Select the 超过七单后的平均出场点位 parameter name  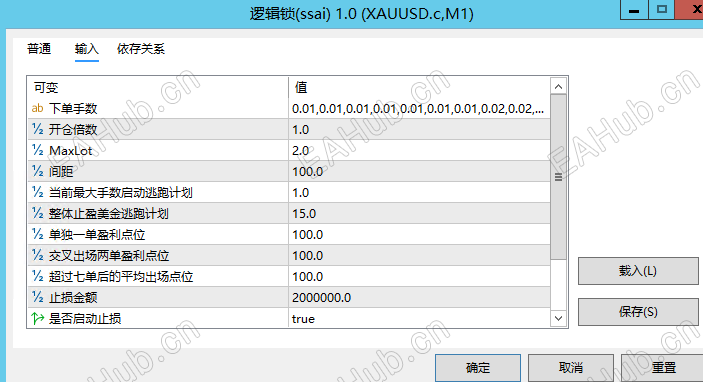tap(121, 277)
